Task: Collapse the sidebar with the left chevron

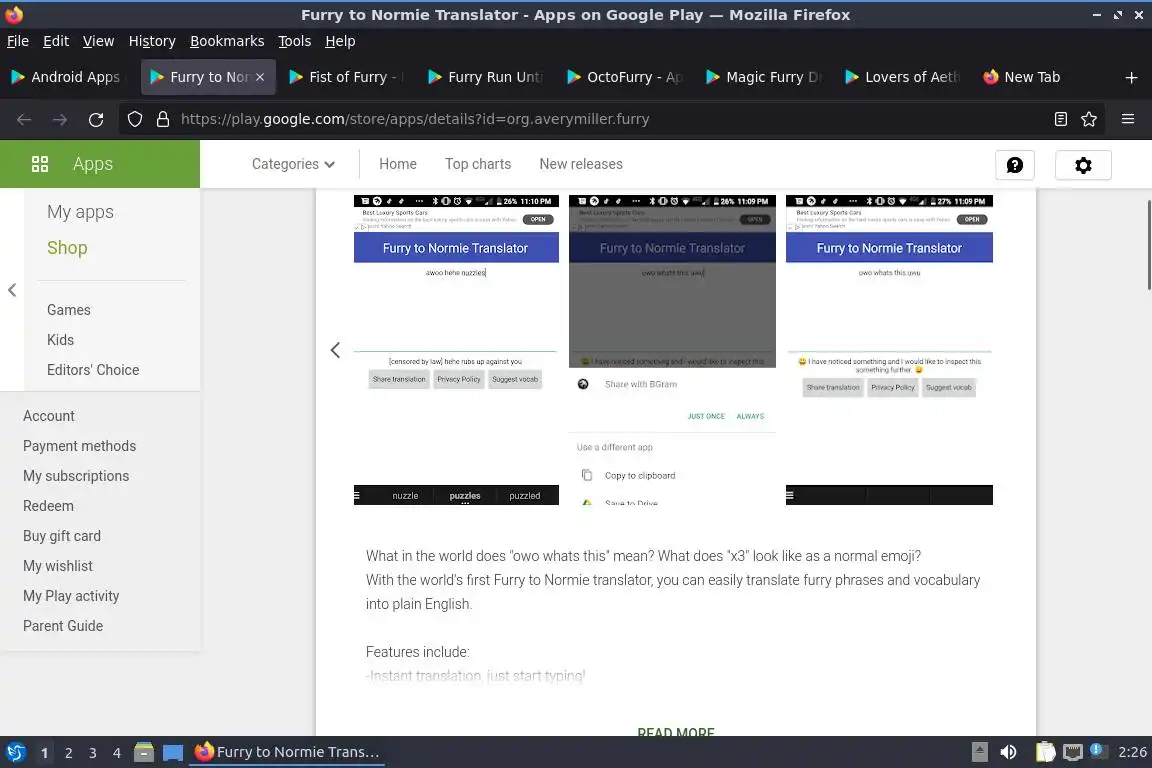Action: tap(12, 290)
